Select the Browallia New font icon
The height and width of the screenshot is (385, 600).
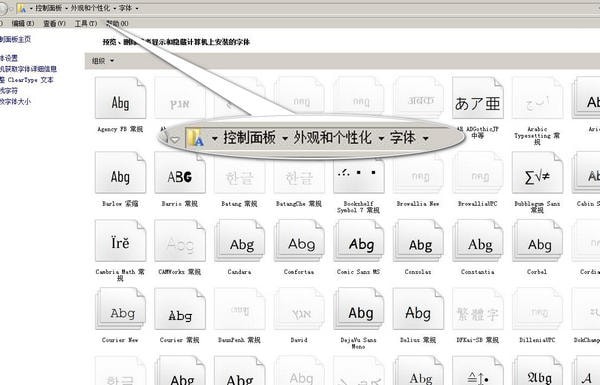click(418, 172)
